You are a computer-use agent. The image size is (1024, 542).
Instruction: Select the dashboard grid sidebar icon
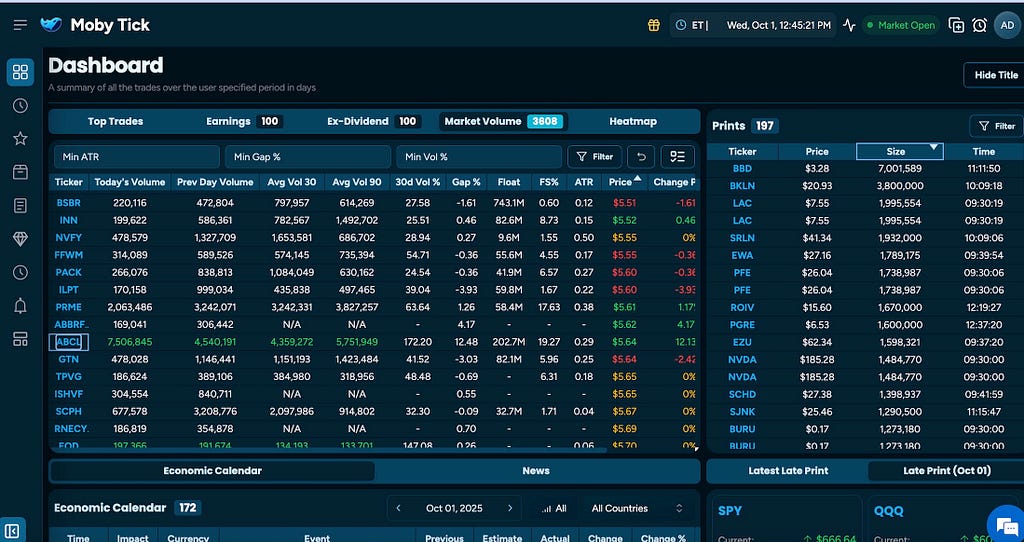(20, 72)
